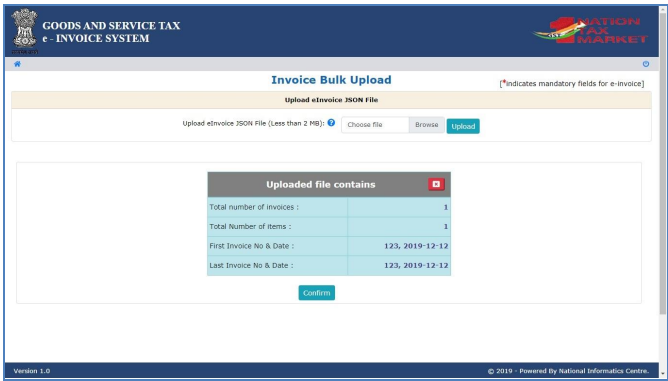The height and width of the screenshot is (381, 668).
Task: Click the Choose file input field
Action: coord(375,125)
